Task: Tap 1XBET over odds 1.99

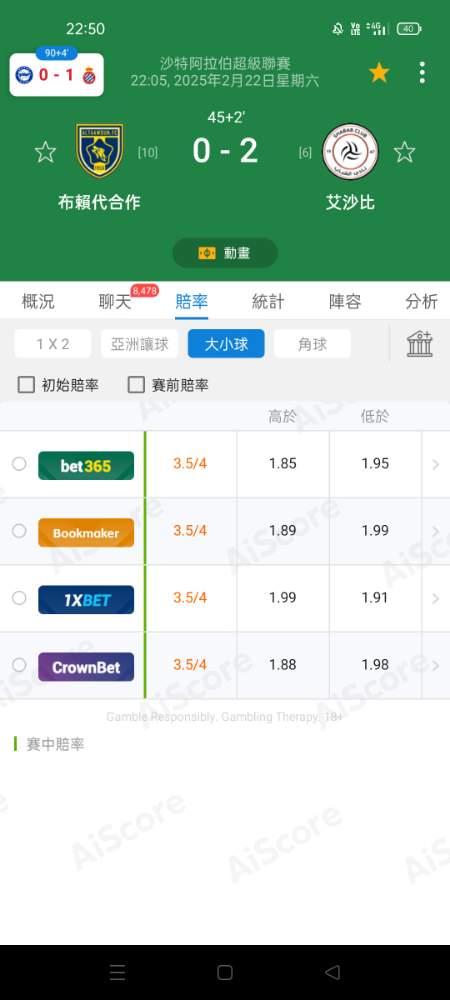Action: pos(283,598)
